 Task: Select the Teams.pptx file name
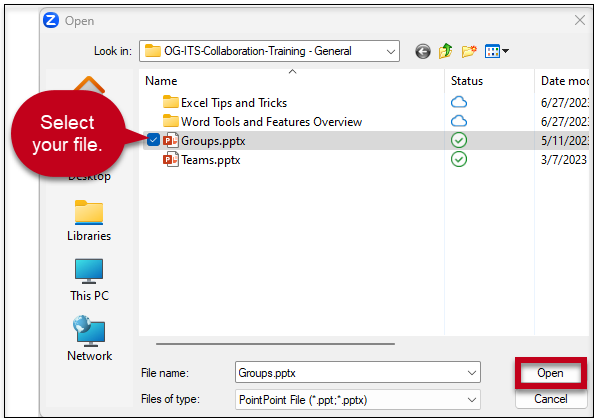pos(211,160)
